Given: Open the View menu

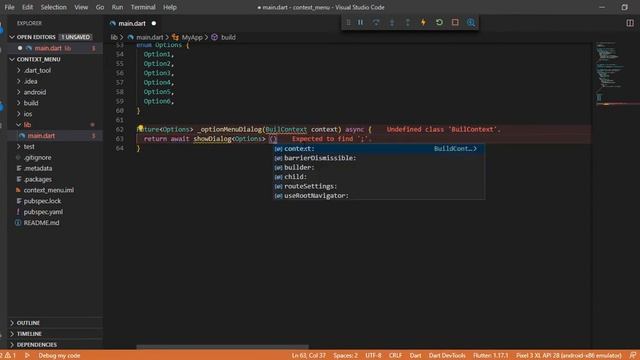Looking at the screenshot, I should [81, 7].
